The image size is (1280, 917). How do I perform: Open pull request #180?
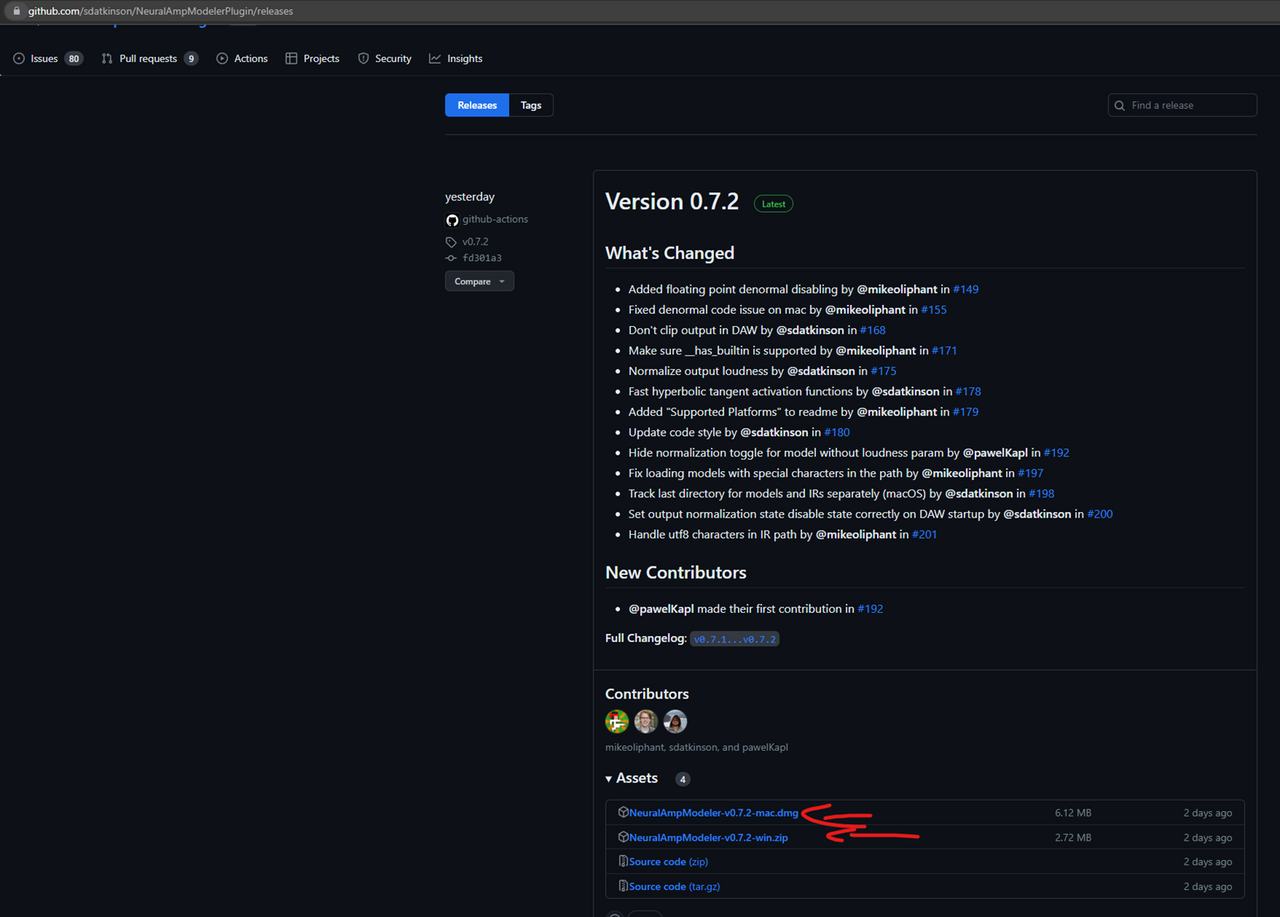click(837, 432)
